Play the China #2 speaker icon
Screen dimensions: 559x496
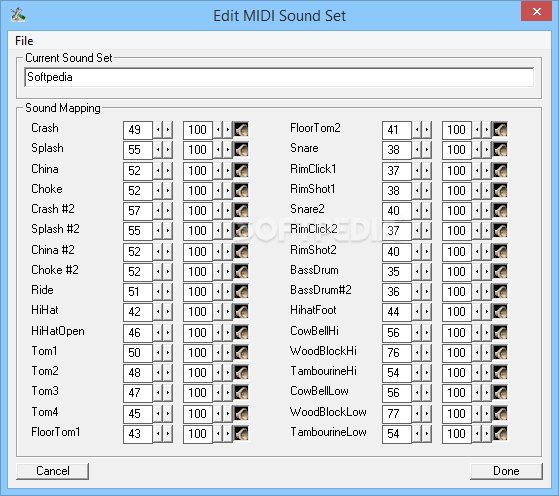point(241,252)
